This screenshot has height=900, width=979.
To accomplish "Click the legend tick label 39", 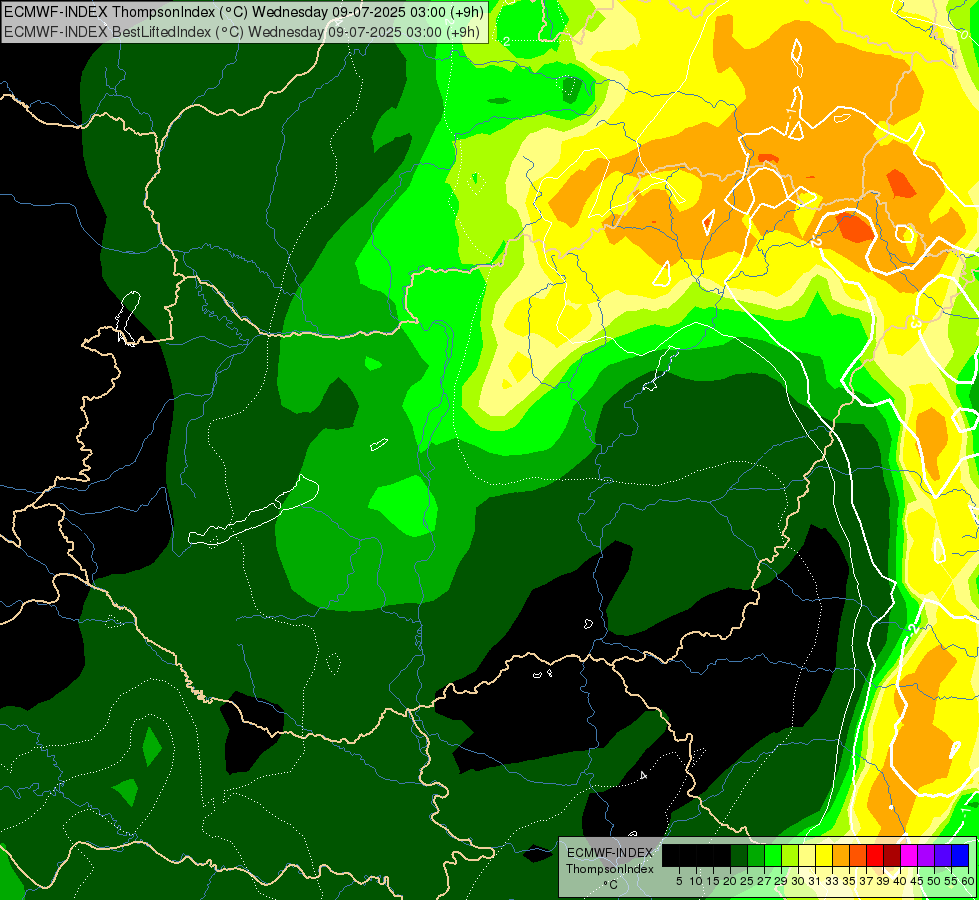I will pyautogui.click(x=883, y=881).
